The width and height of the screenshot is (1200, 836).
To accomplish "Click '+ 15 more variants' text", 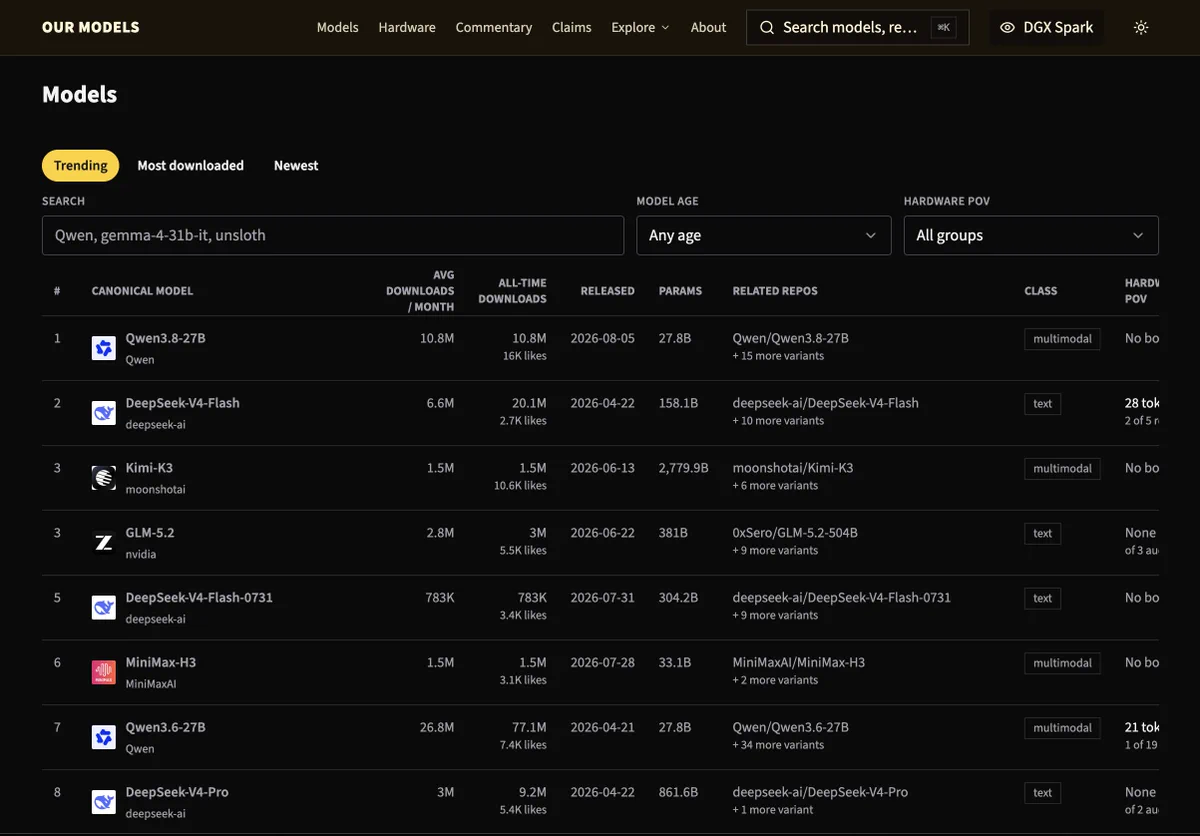I will coord(779,356).
